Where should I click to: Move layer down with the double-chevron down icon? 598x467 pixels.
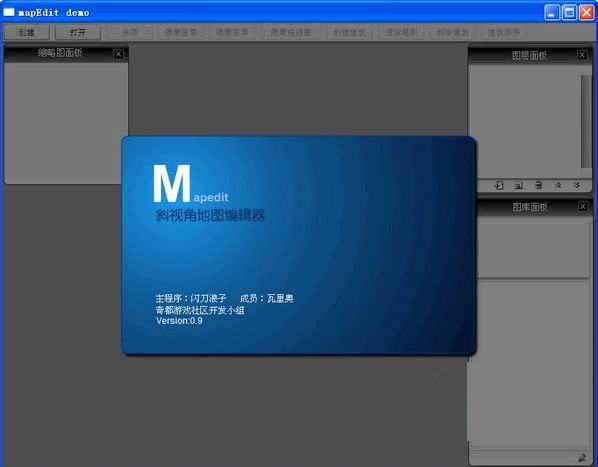click(577, 185)
